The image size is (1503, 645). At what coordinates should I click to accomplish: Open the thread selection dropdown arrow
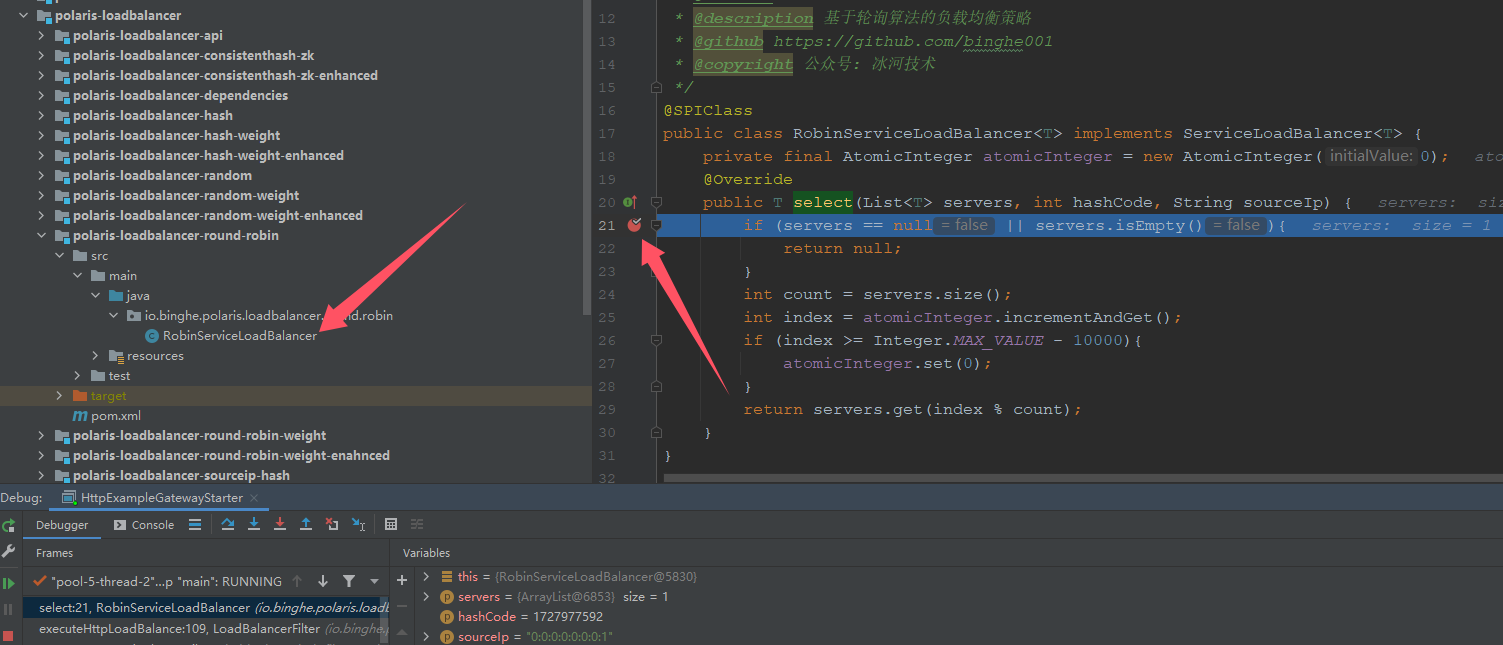pos(374,581)
